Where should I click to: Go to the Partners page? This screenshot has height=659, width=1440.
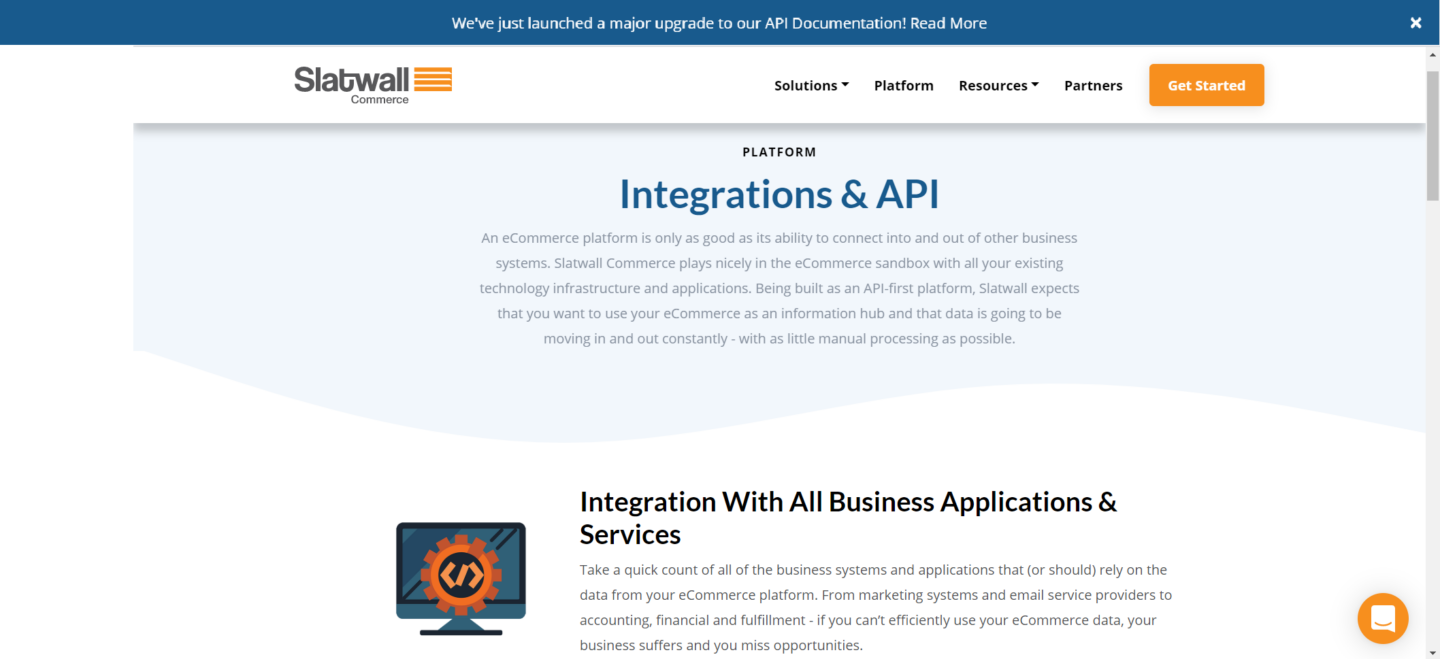(x=1092, y=86)
